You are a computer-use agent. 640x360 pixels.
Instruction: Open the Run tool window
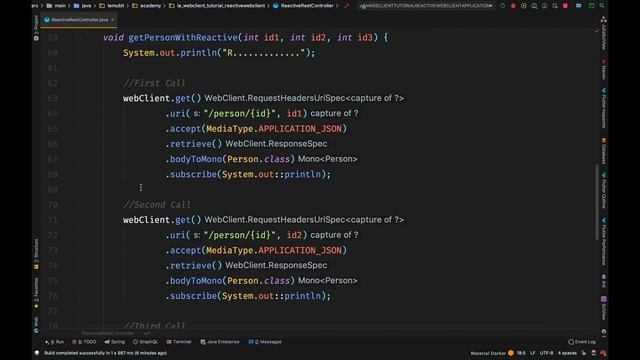pos(55,342)
